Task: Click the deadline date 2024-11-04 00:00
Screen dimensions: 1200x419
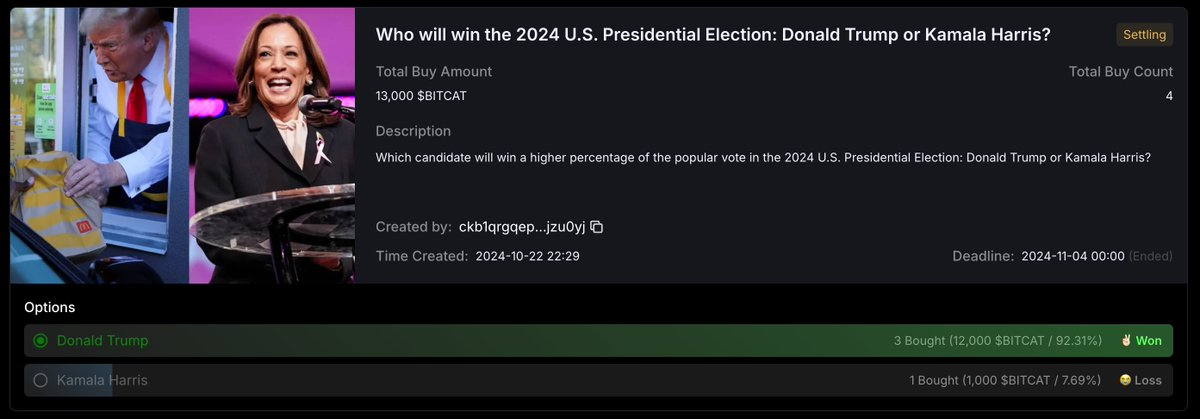Action: point(1073,256)
